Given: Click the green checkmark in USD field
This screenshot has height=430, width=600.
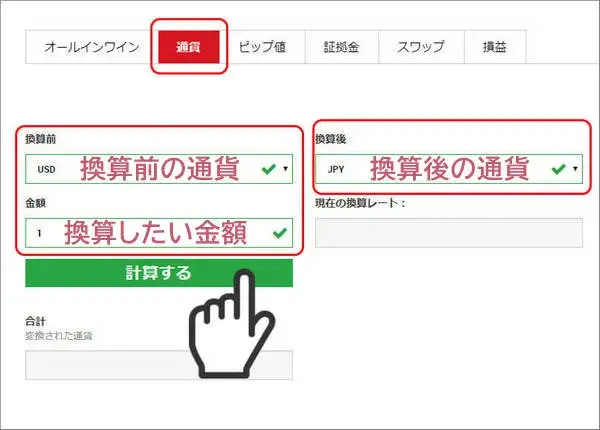Looking at the screenshot, I should pyautogui.click(x=269, y=169).
